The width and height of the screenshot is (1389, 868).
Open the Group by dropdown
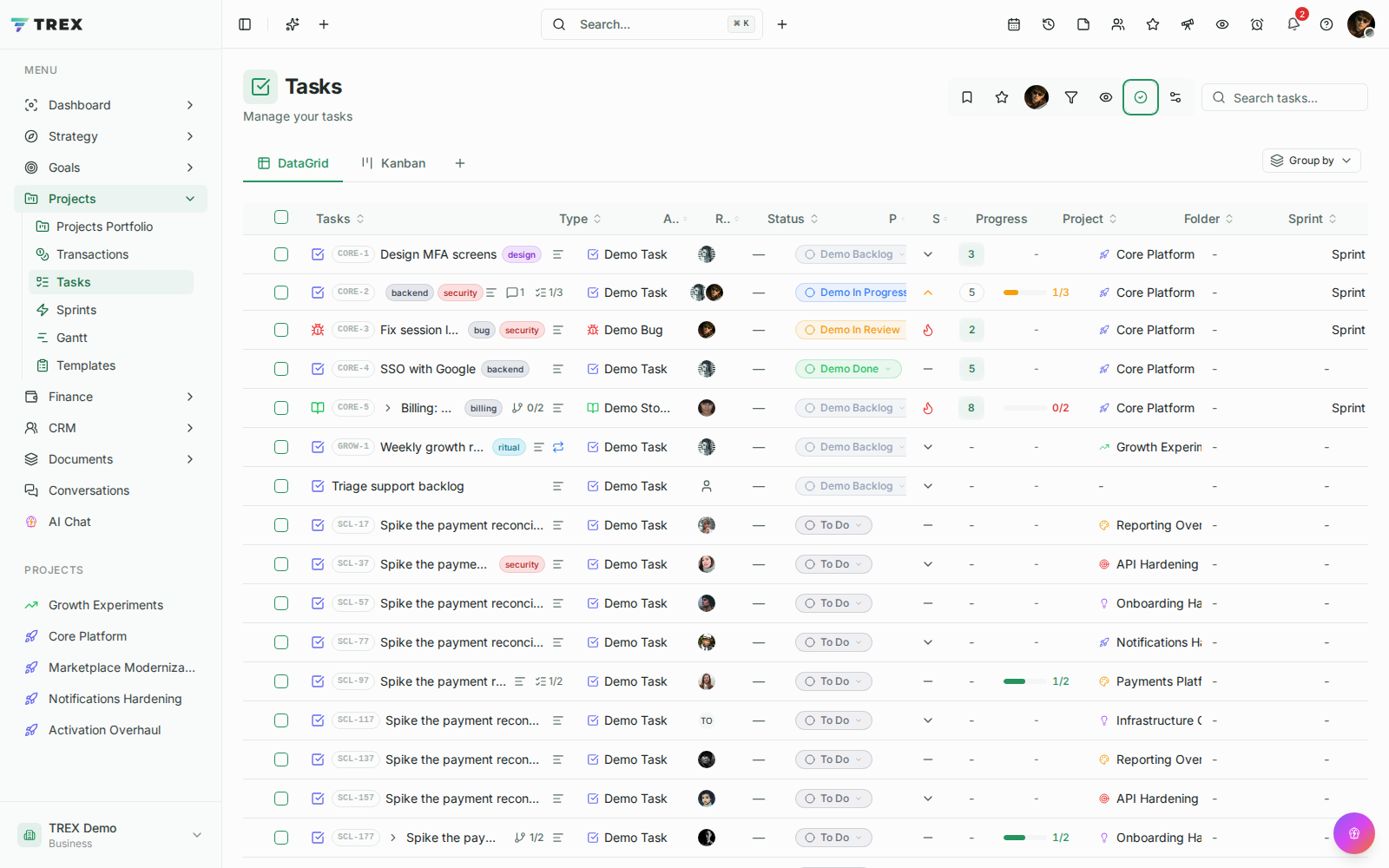coord(1311,161)
